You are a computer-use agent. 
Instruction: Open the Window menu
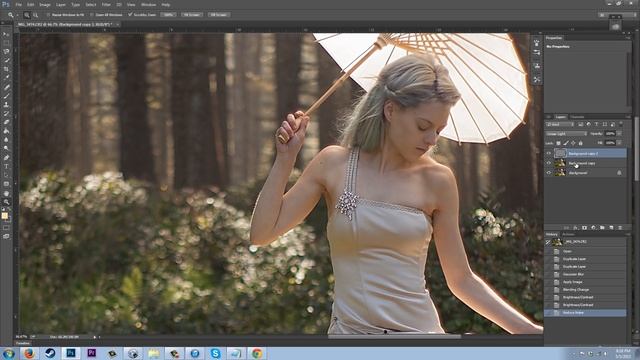(148, 4)
